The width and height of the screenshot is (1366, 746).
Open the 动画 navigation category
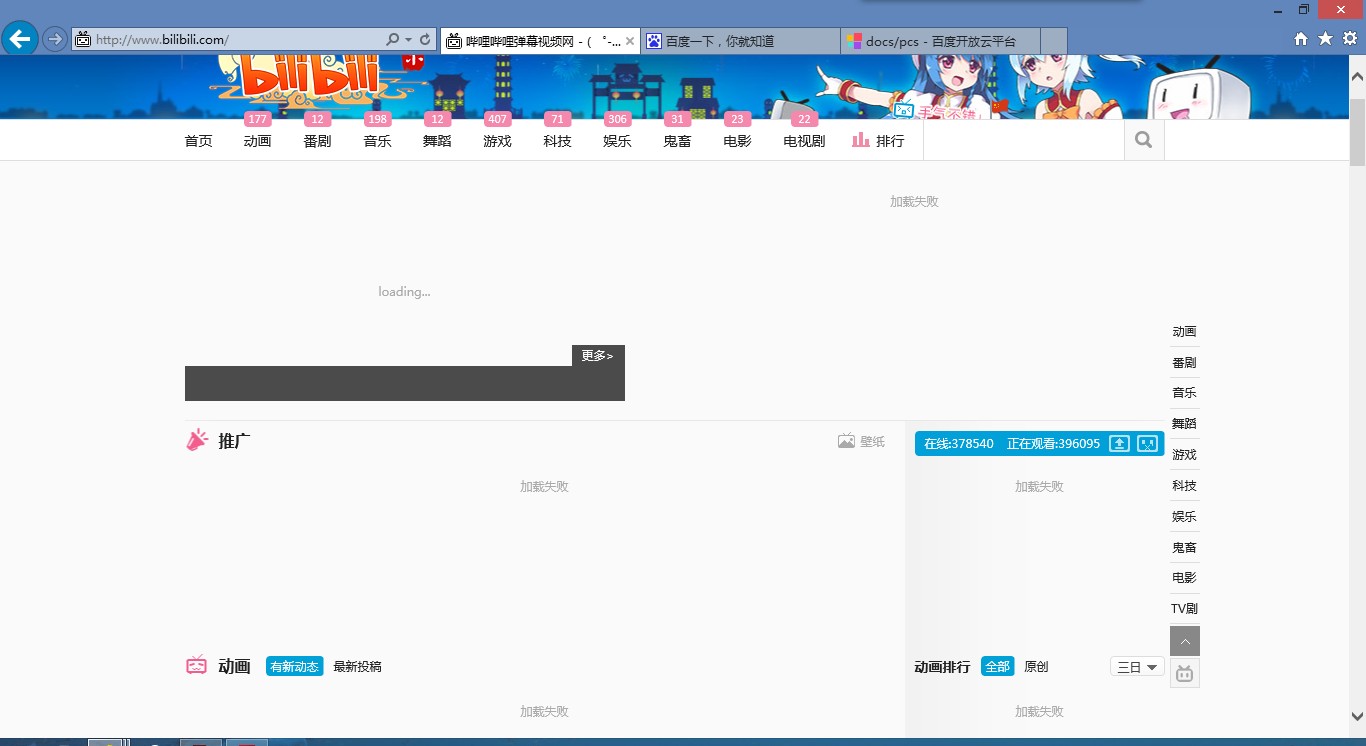tap(258, 141)
